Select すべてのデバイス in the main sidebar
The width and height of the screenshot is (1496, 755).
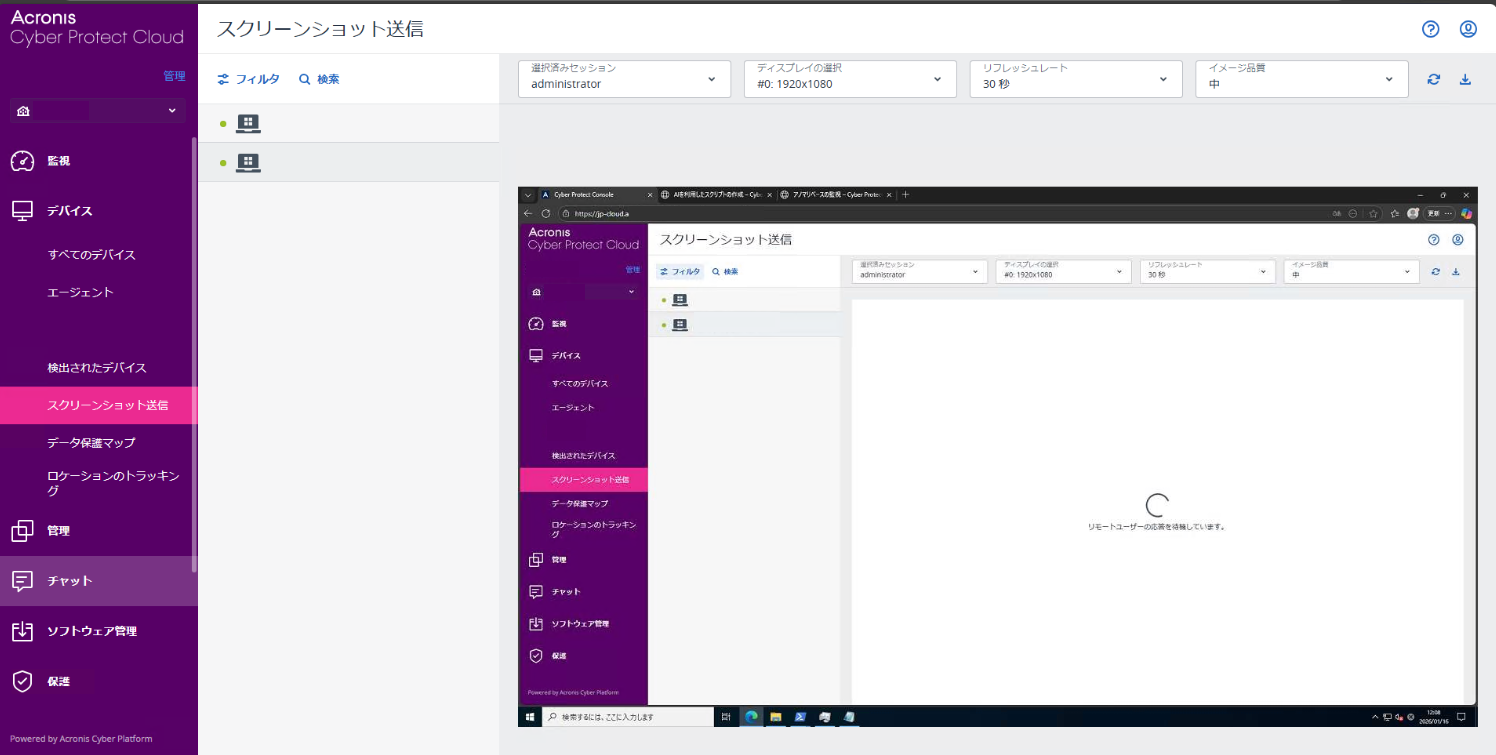pyautogui.click(x=91, y=255)
